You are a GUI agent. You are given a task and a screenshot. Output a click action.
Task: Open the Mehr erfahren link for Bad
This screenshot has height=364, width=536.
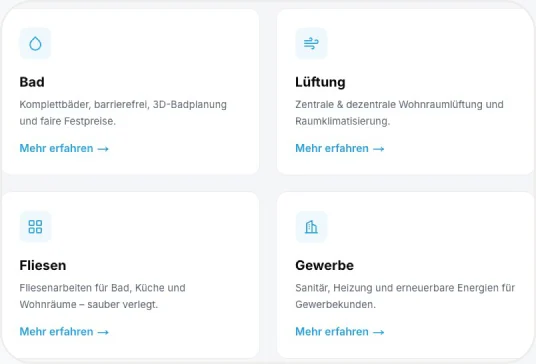64,148
